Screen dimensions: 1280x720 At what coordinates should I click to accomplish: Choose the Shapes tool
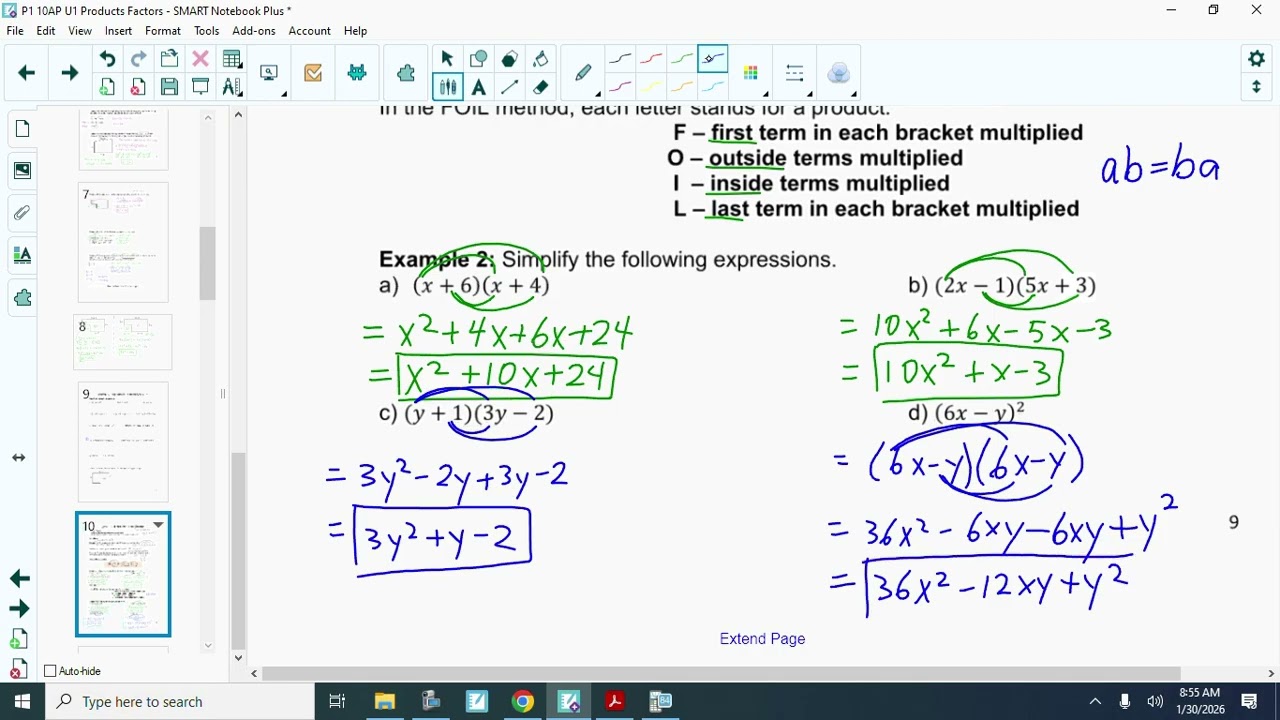point(478,59)
